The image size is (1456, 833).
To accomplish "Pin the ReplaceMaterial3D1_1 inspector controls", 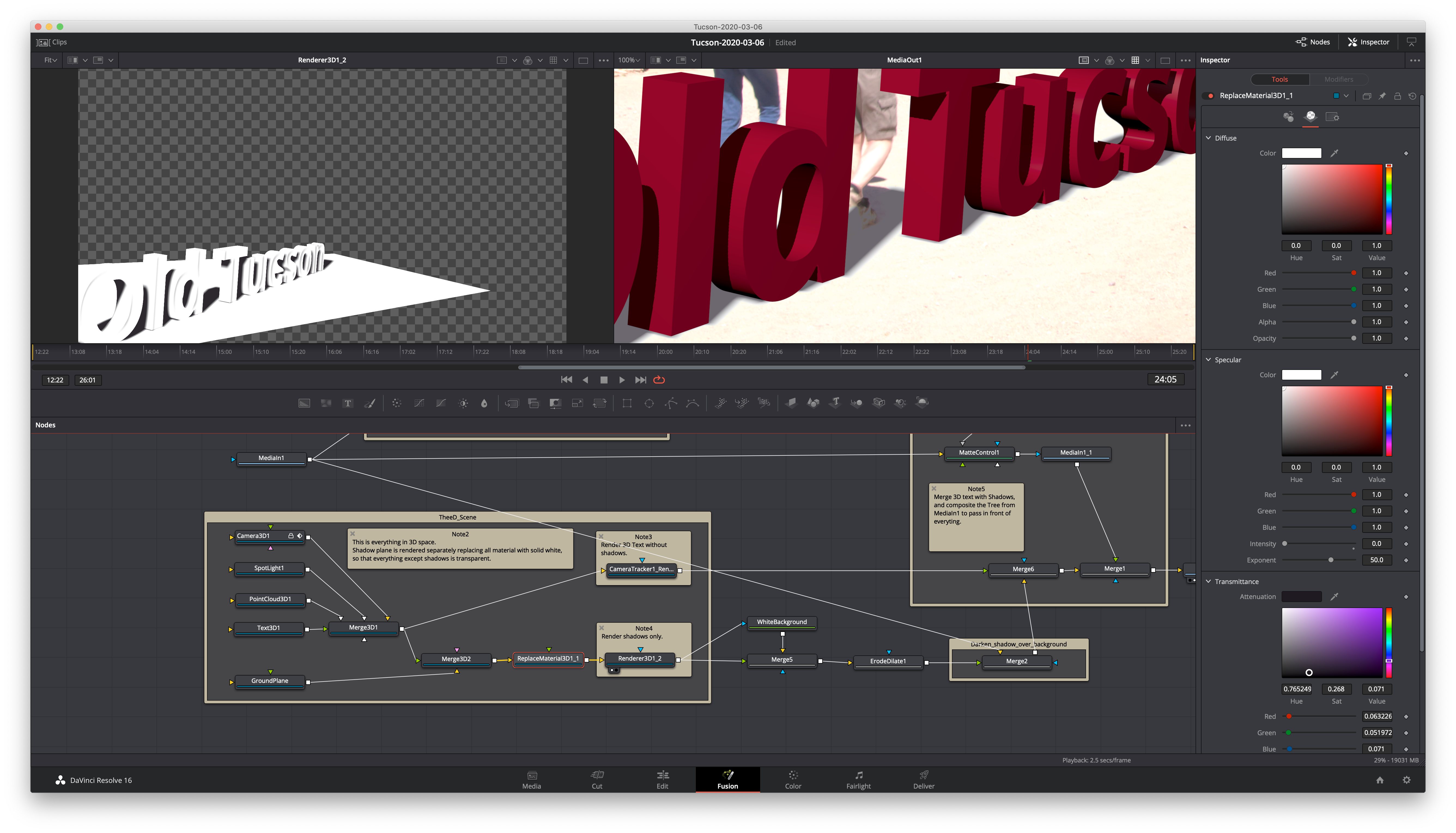I will point(1382,96).
